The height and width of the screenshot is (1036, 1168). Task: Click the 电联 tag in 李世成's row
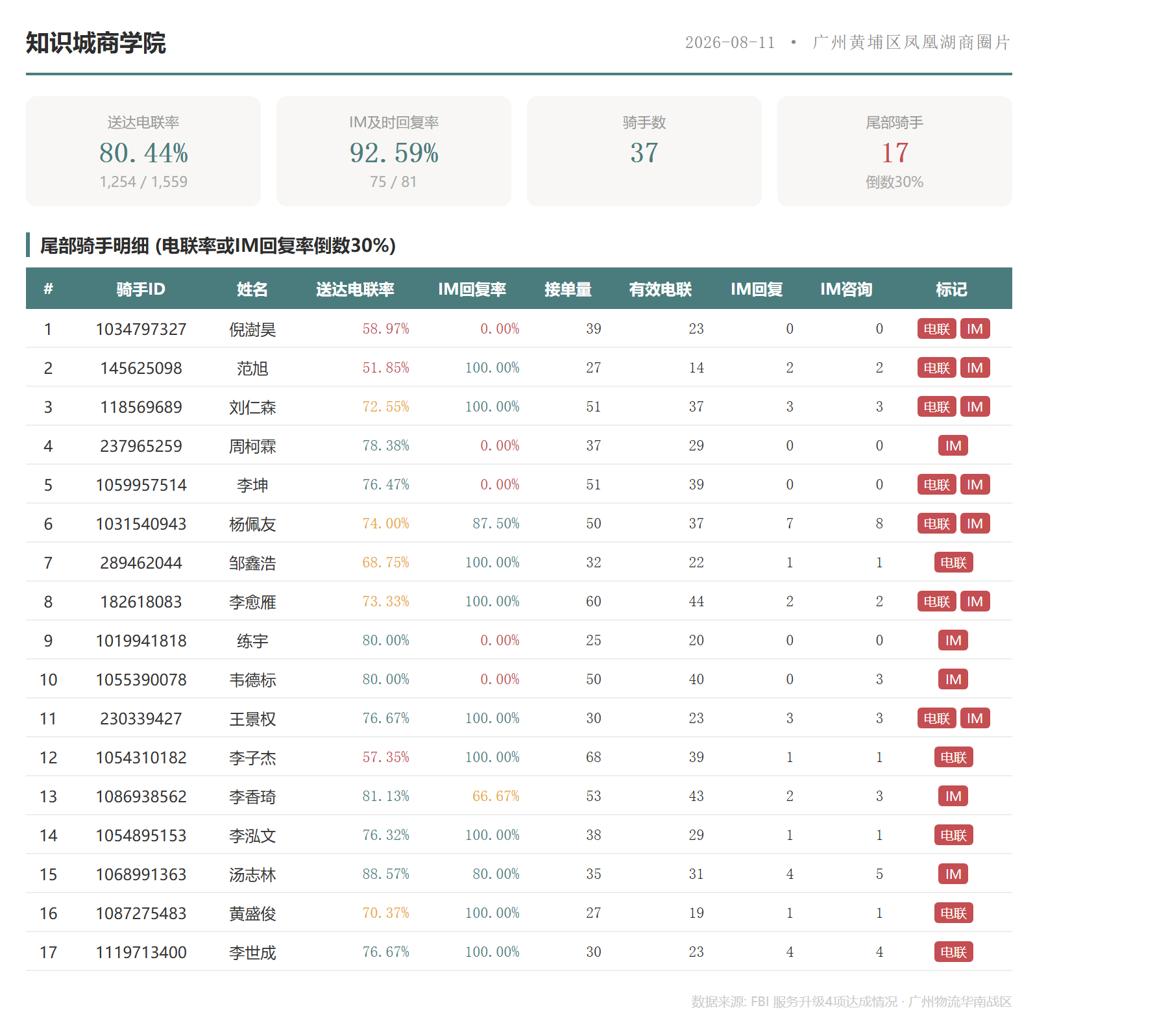point(953,952)
